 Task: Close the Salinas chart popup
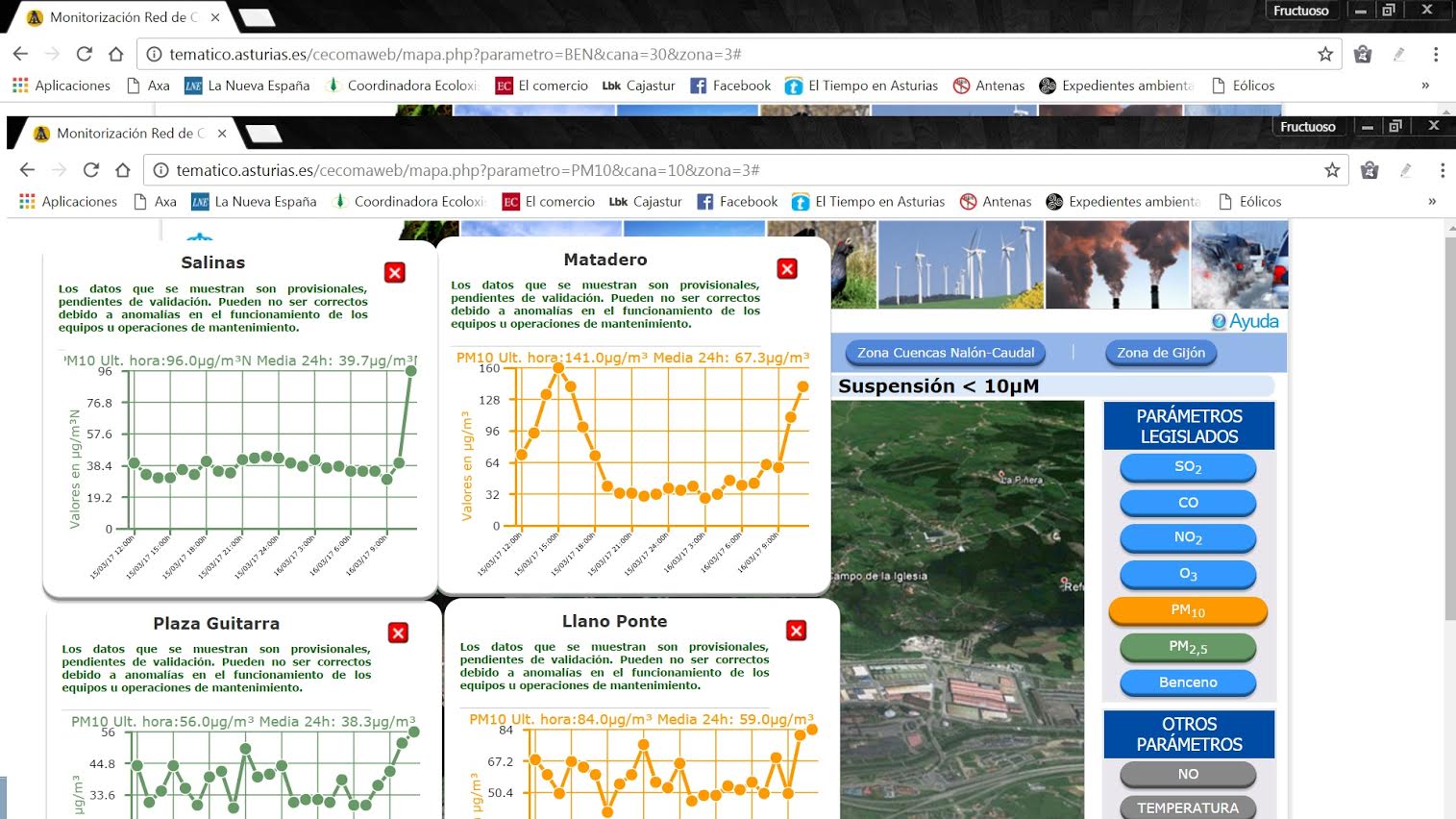coord(394,273)
